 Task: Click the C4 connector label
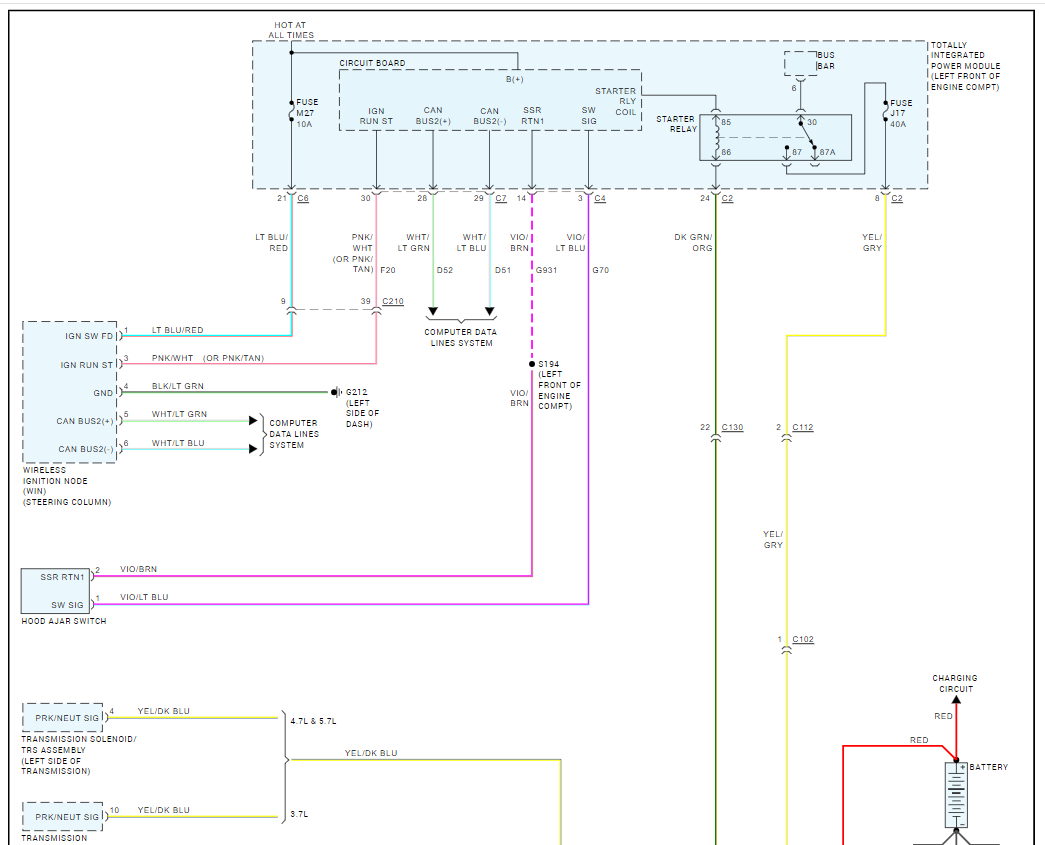[599, 199]
